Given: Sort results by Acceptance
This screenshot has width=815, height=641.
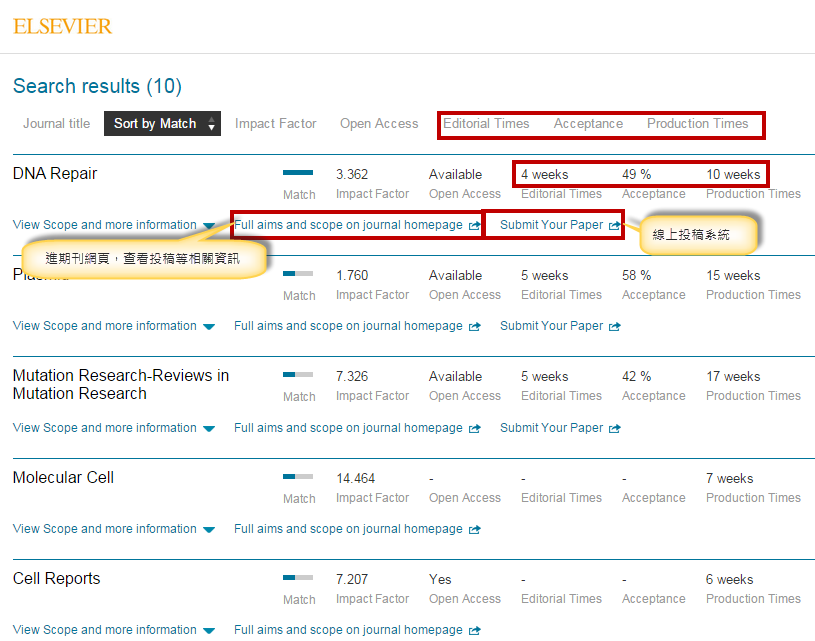Looking at the screenshot, I should pyautogui.click(x=588, y=124).
